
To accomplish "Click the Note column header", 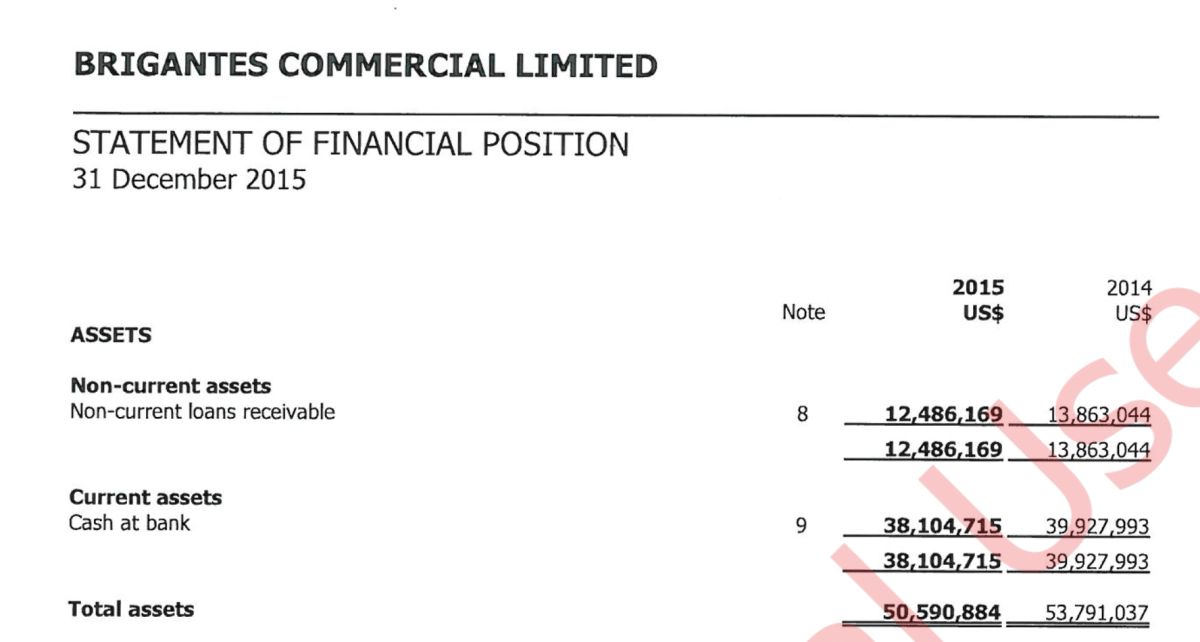I will [x=804, y=312].
